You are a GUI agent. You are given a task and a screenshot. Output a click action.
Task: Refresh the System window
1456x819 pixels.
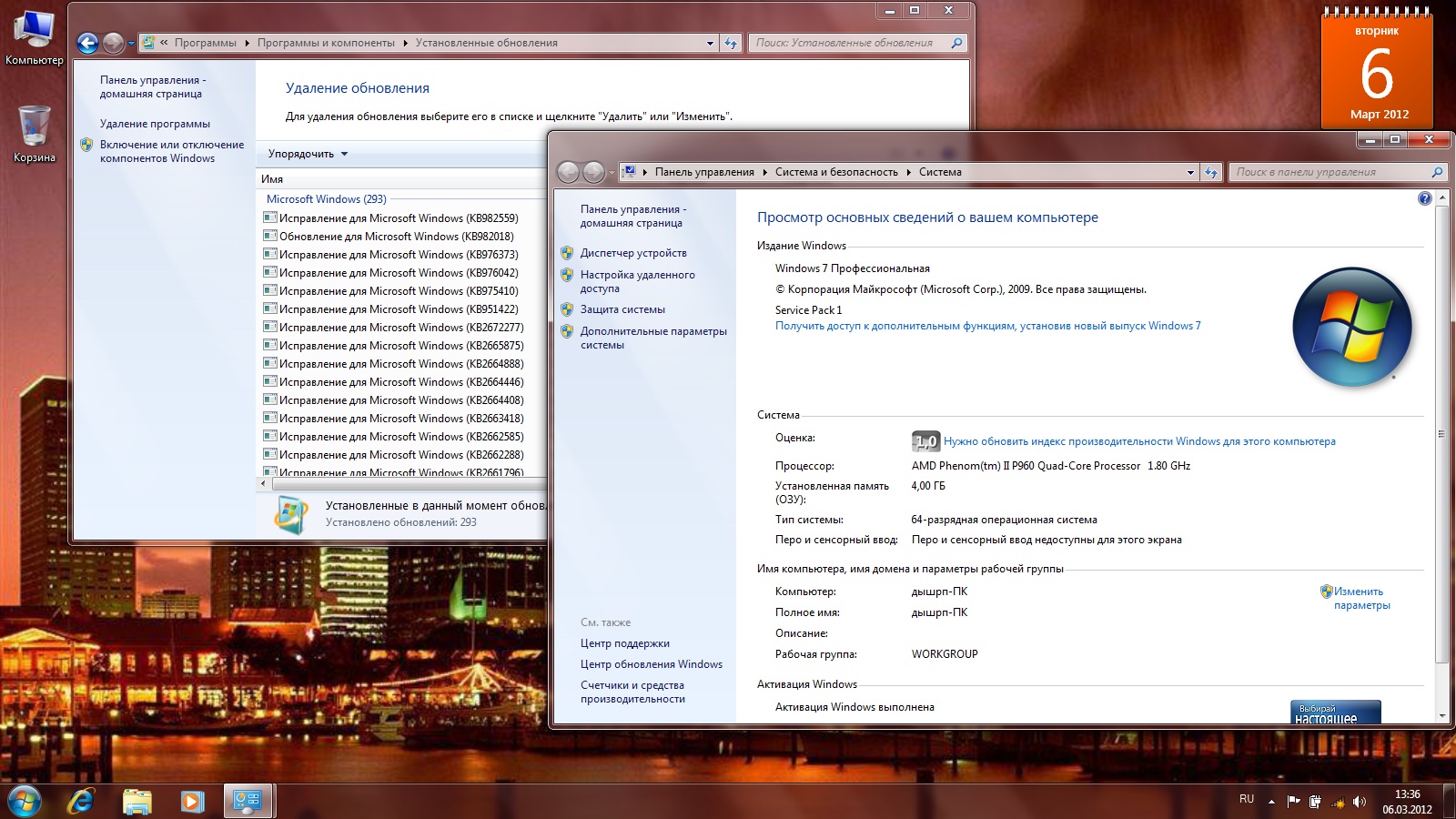click(1211, 172)
